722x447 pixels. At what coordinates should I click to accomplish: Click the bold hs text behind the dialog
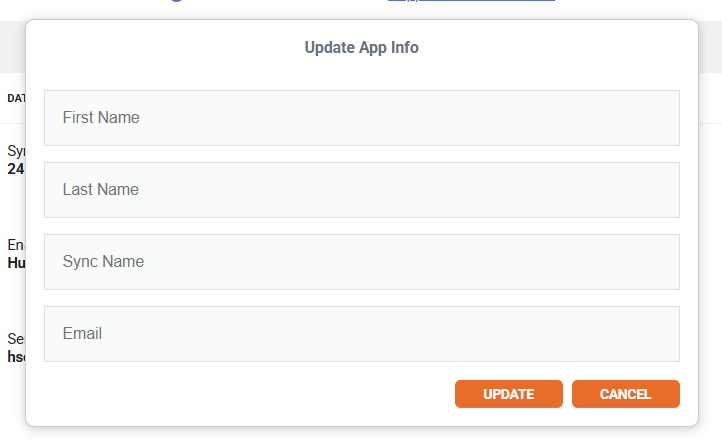(17, 357)
